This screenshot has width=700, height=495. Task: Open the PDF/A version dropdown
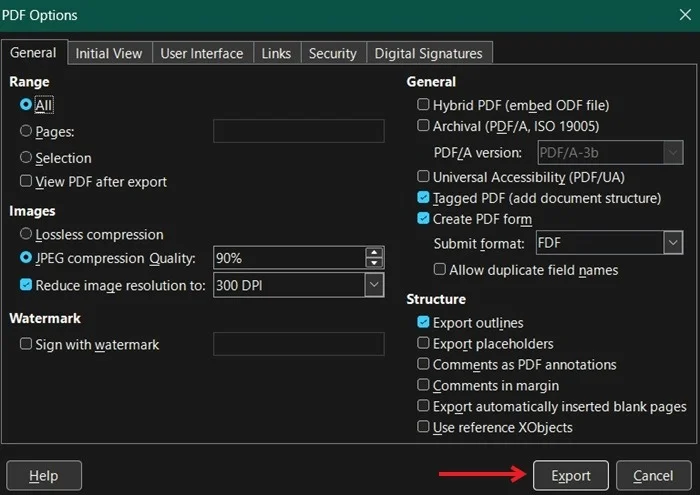(x=673, y=152)
